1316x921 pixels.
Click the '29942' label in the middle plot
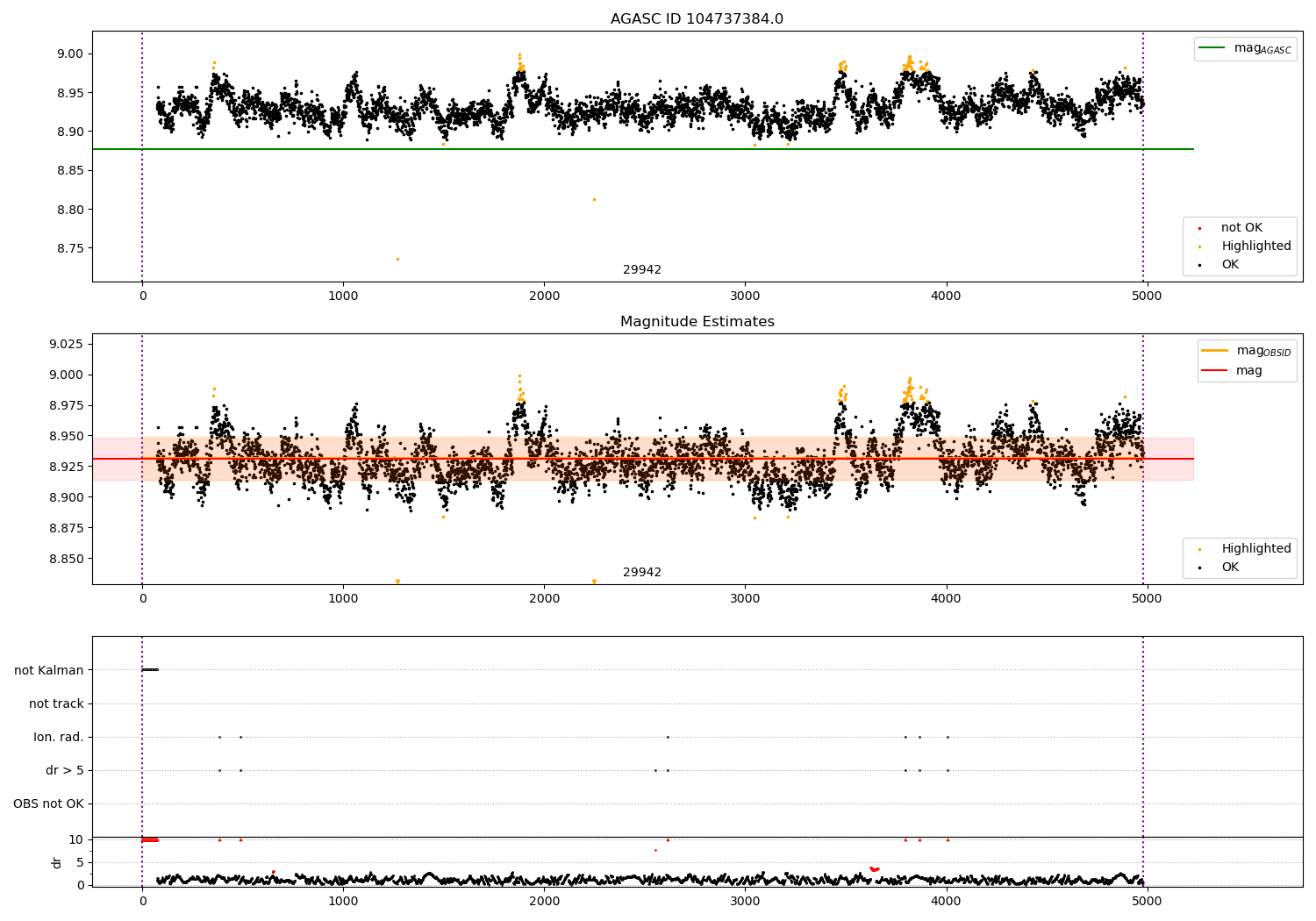642,573
